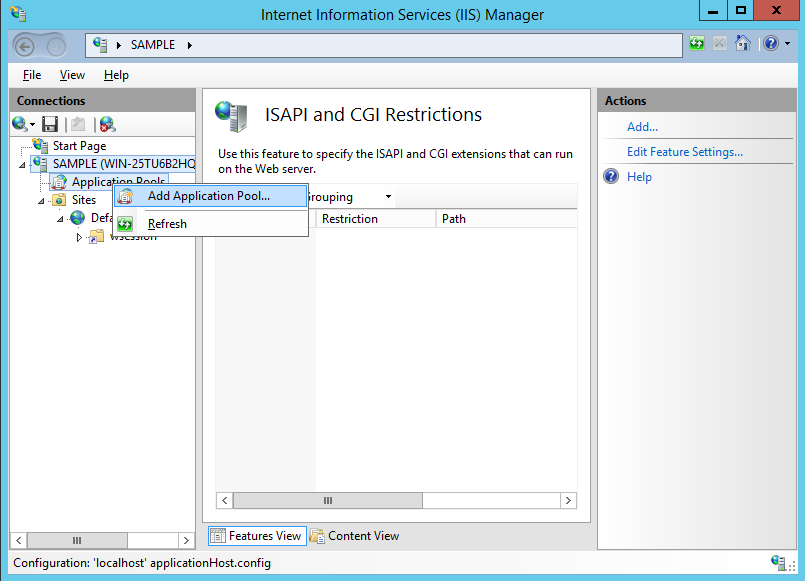Screen dimensions: 806x583
Task: Switch to Content View tab
Action: pos(355,536)
